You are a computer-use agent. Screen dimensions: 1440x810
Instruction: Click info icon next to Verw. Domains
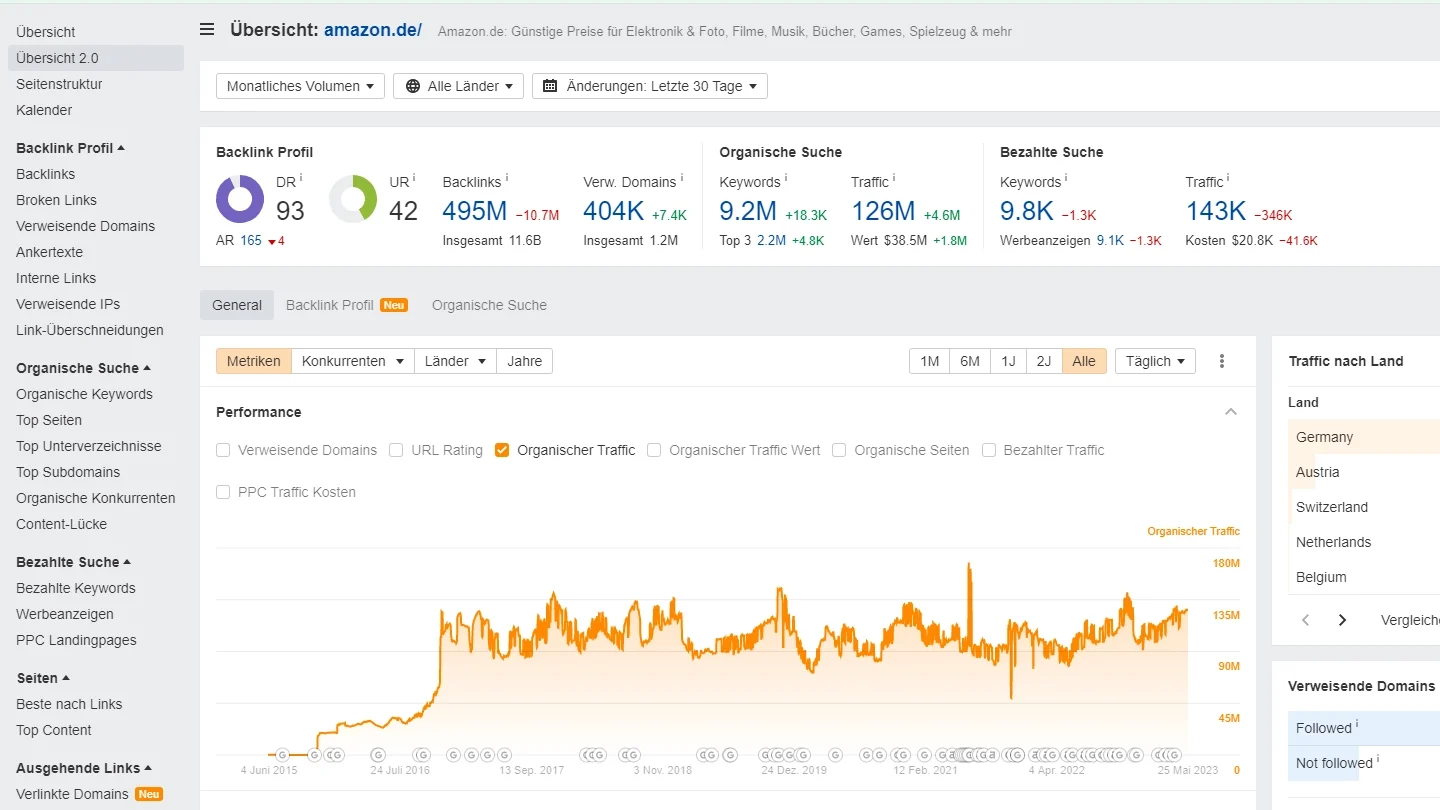(682, 178)
